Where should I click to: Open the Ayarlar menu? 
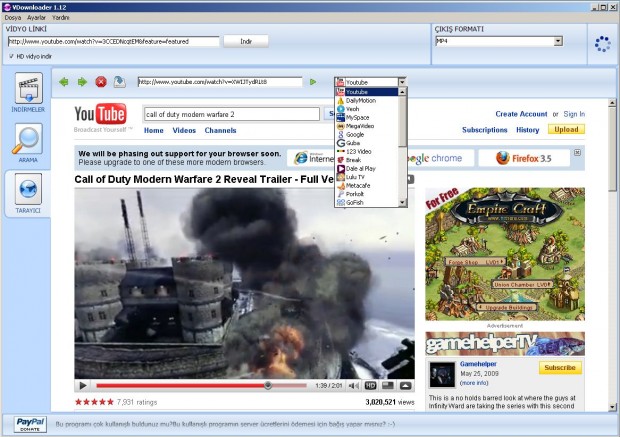click(36, 18)
